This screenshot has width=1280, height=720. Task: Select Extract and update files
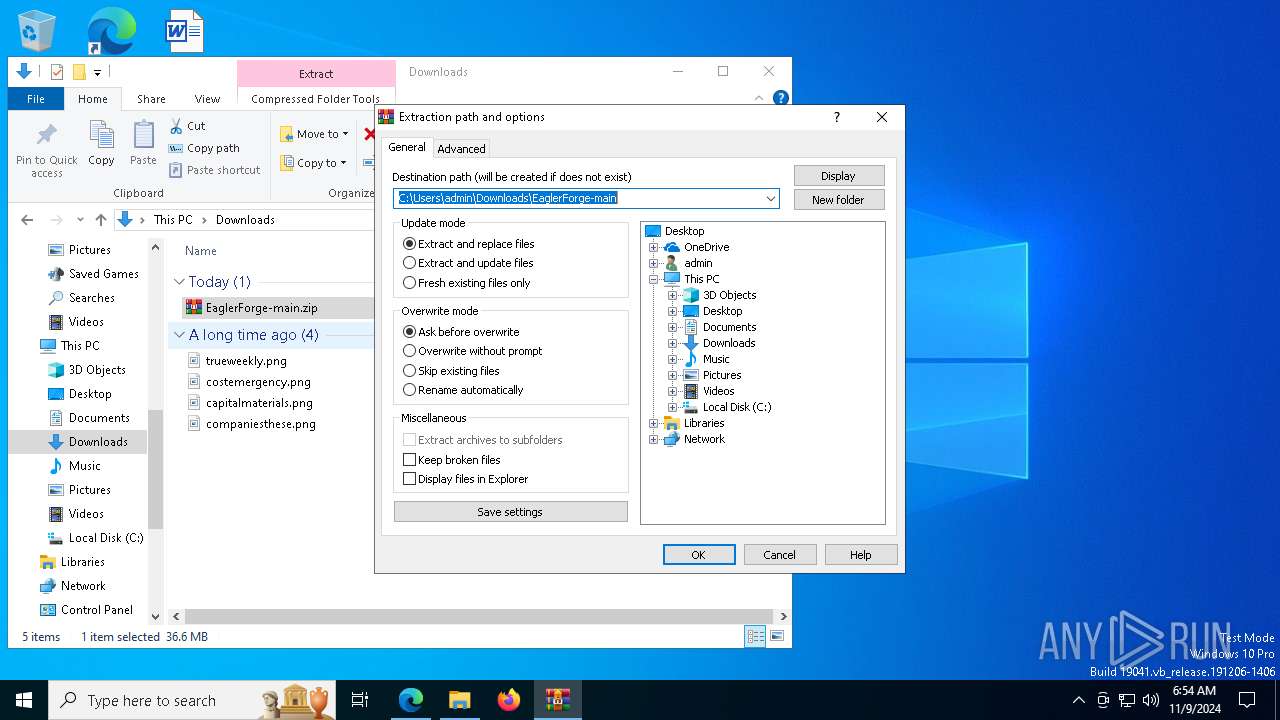point(468,263)
